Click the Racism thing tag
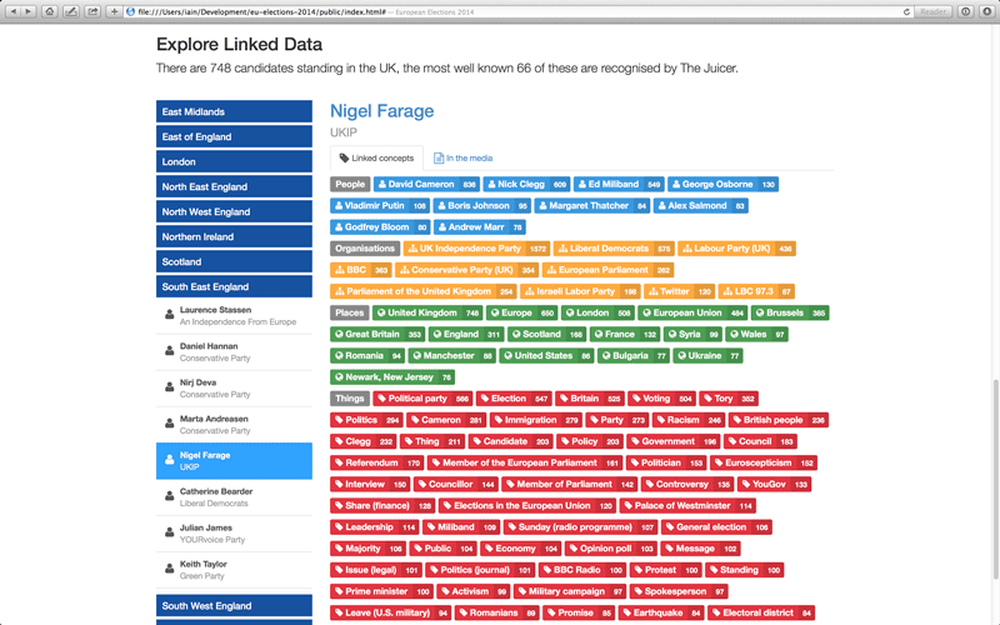Screen dimensions: 1000x625 pyautogui.click(x=689, y=420)
